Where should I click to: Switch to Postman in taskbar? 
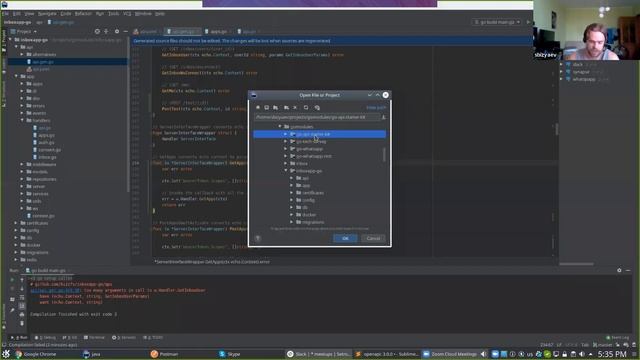(x=164, y=354)
